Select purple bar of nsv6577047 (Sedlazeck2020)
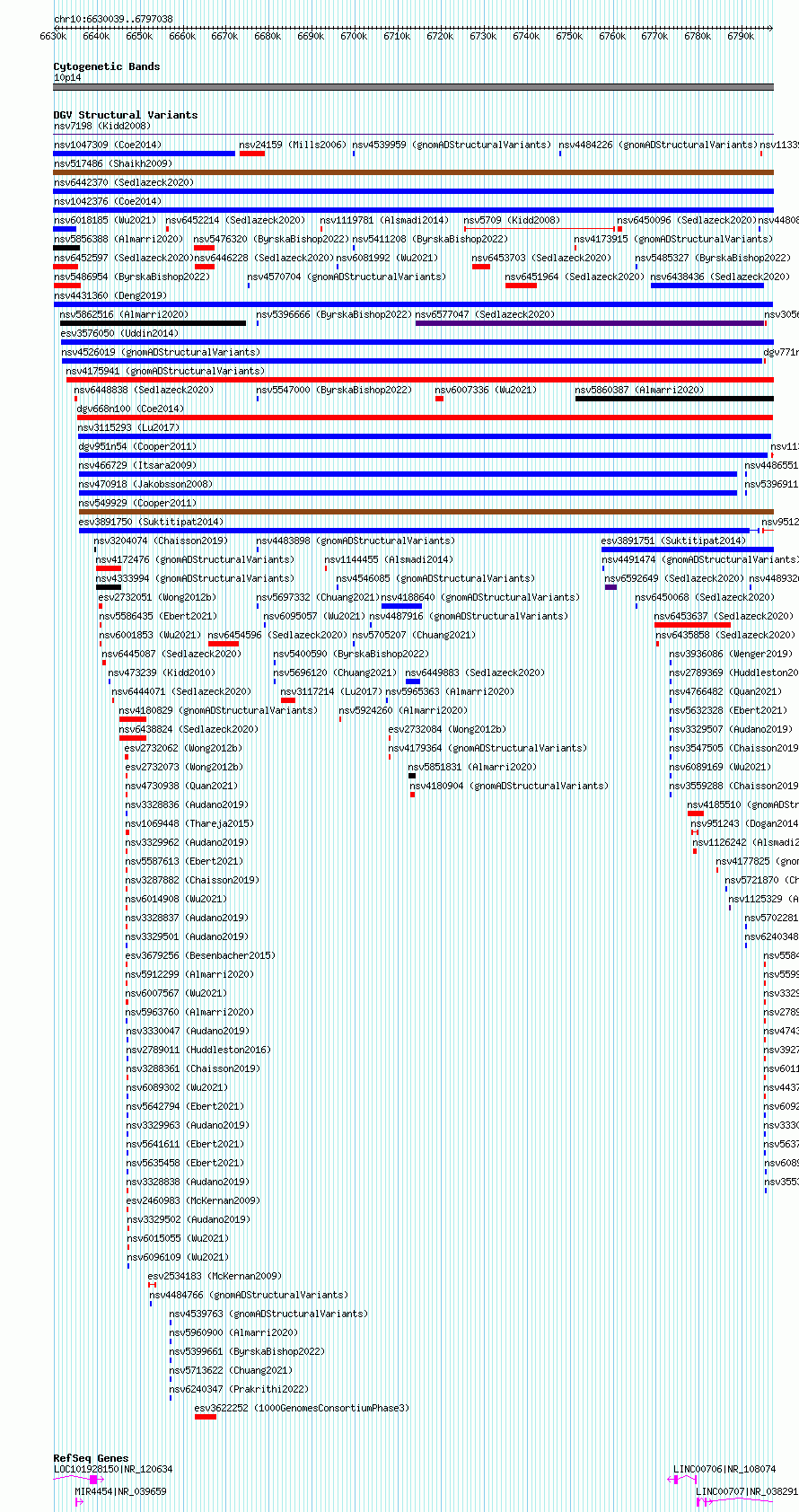Viewport: 799px width, 1512px height. click(590, 323)
